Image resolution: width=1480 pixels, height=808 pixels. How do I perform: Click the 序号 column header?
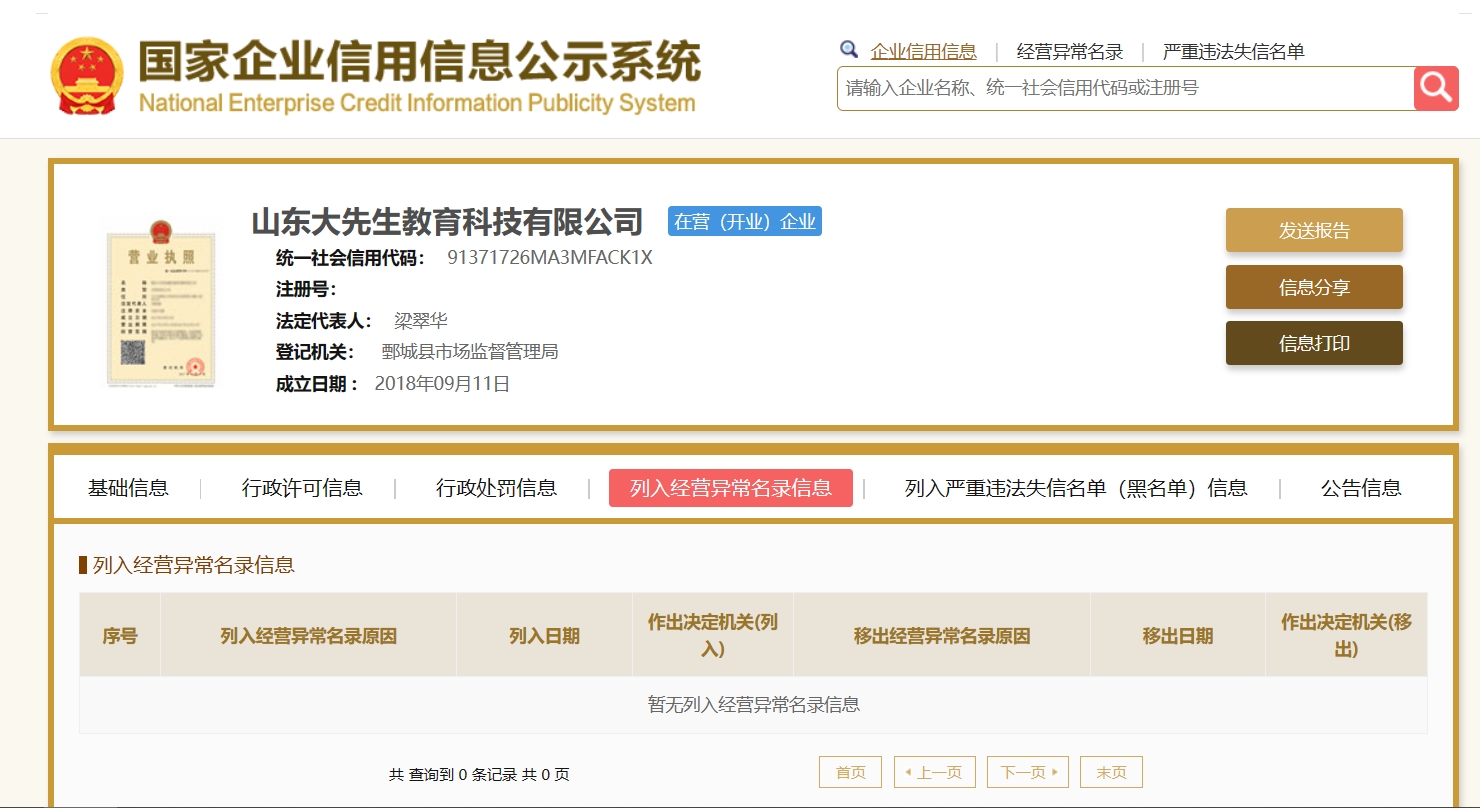pos(120,636)
